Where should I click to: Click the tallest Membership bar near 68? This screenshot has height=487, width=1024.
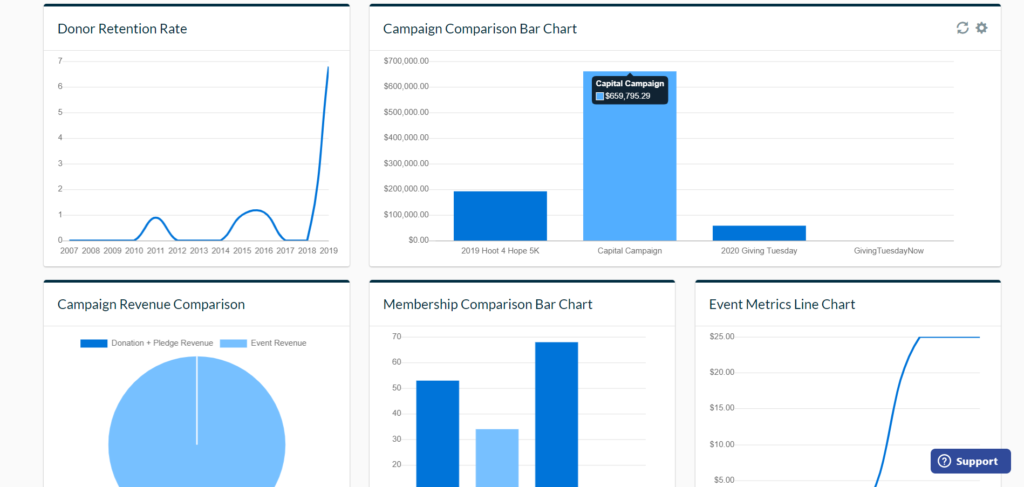tap(556, 415)
